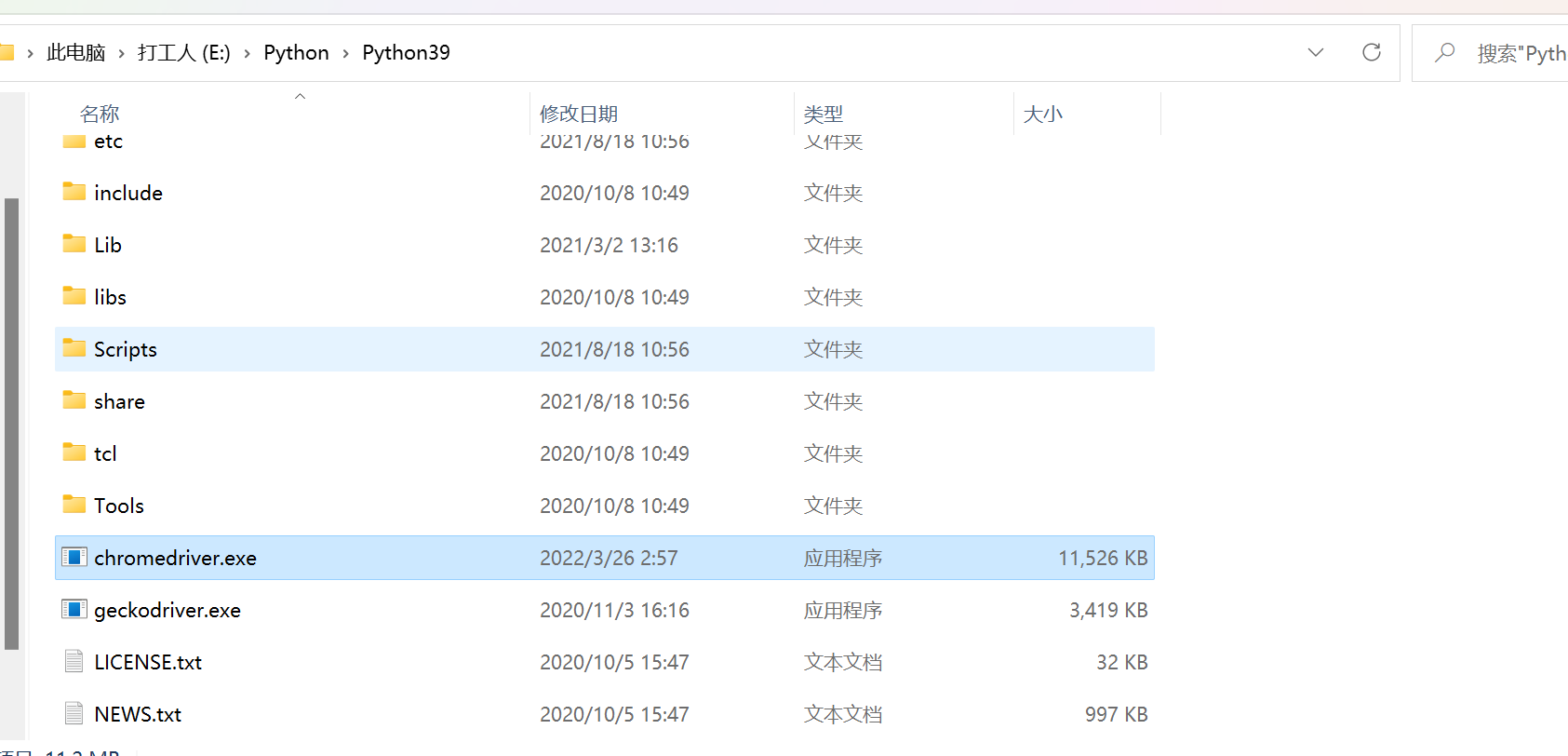Expand chevron before 此电脑 breadcrumb
The height and width of the screenshot is (756, 1568).
30,53
